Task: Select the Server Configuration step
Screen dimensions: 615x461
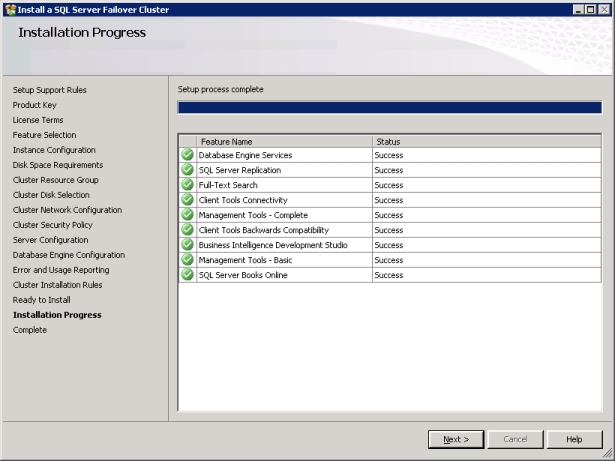Action: 50,240
